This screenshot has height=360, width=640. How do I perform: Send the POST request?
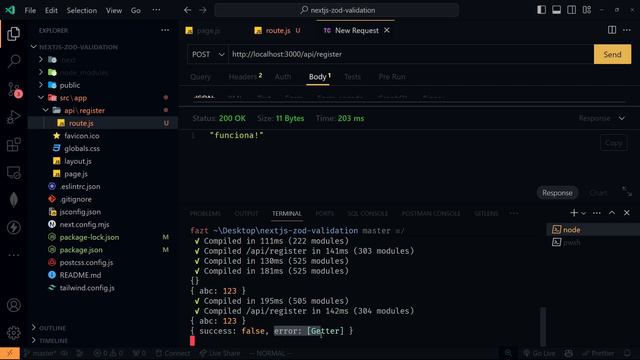612,54
